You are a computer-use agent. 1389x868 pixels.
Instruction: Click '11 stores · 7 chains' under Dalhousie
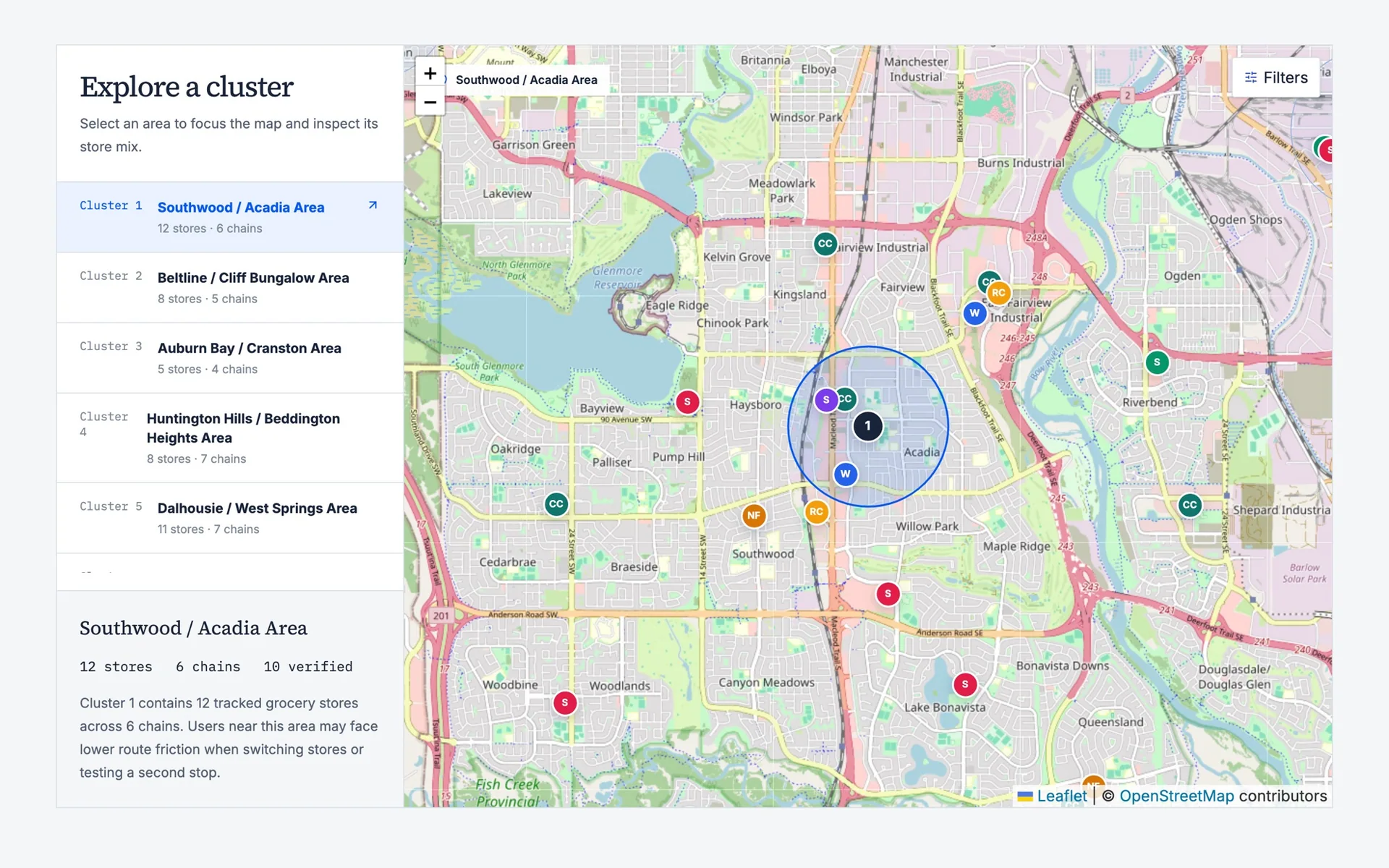coord(208,529)
